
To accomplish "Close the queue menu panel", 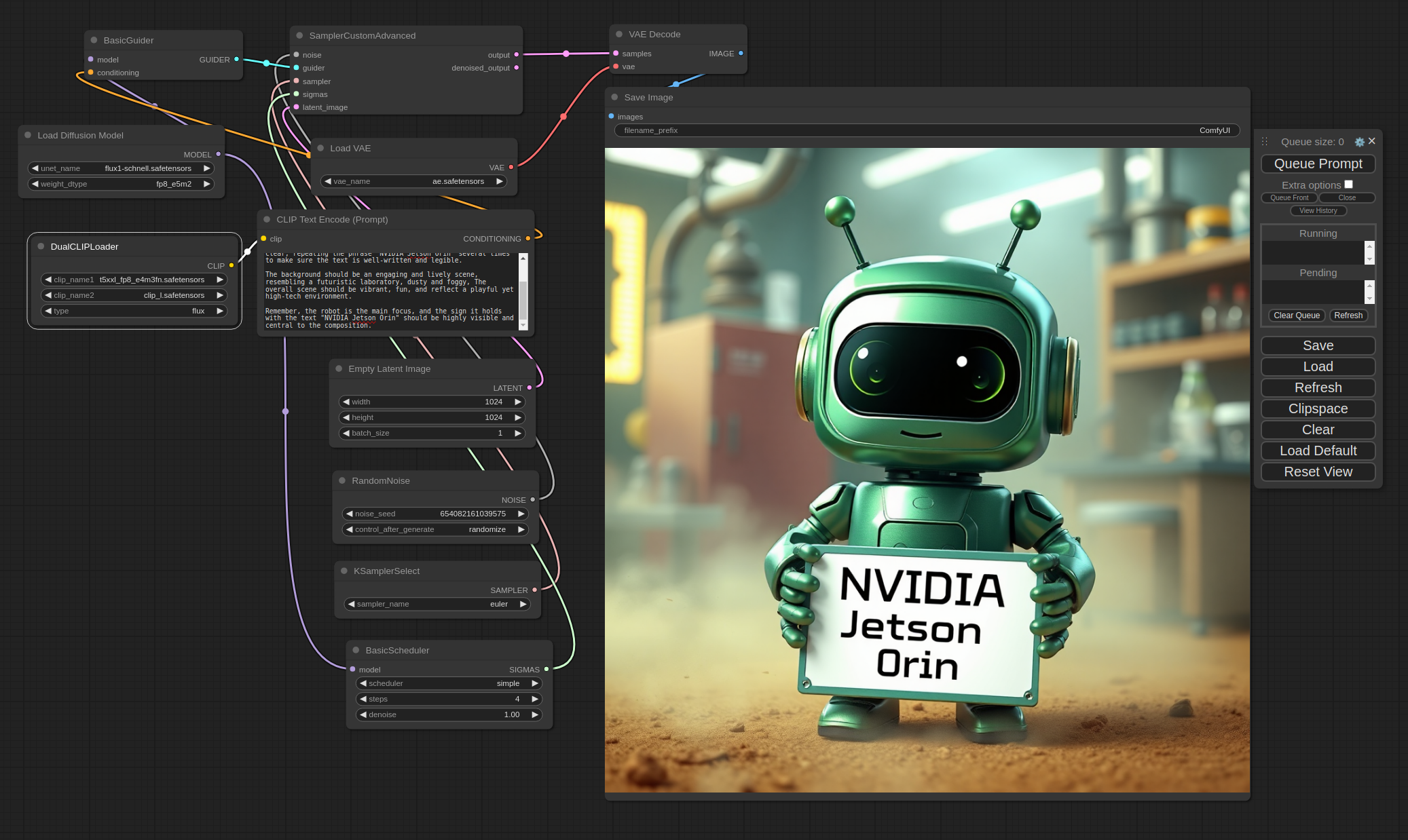I will click(x=1372, y=141).
